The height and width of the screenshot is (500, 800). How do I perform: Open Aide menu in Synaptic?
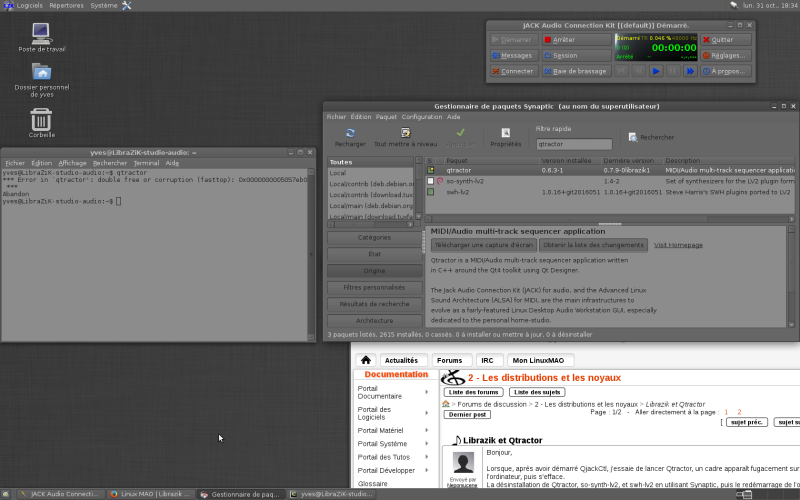(x=454, y=117)
